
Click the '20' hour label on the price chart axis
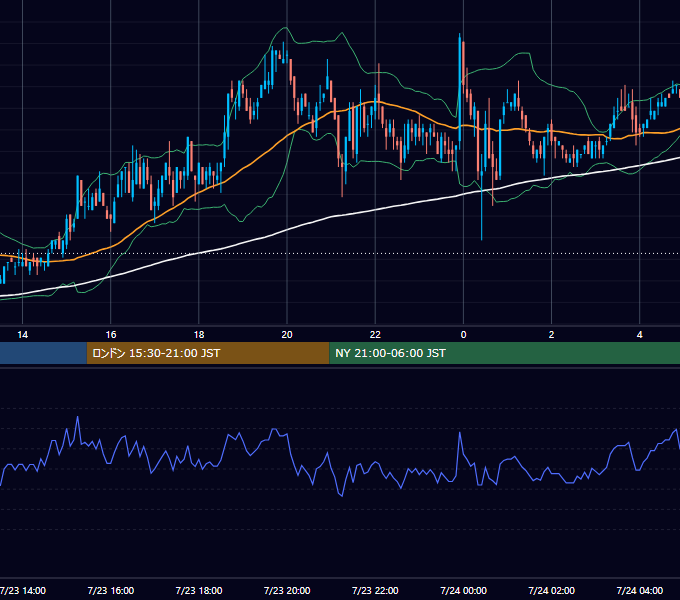point(287,335)
